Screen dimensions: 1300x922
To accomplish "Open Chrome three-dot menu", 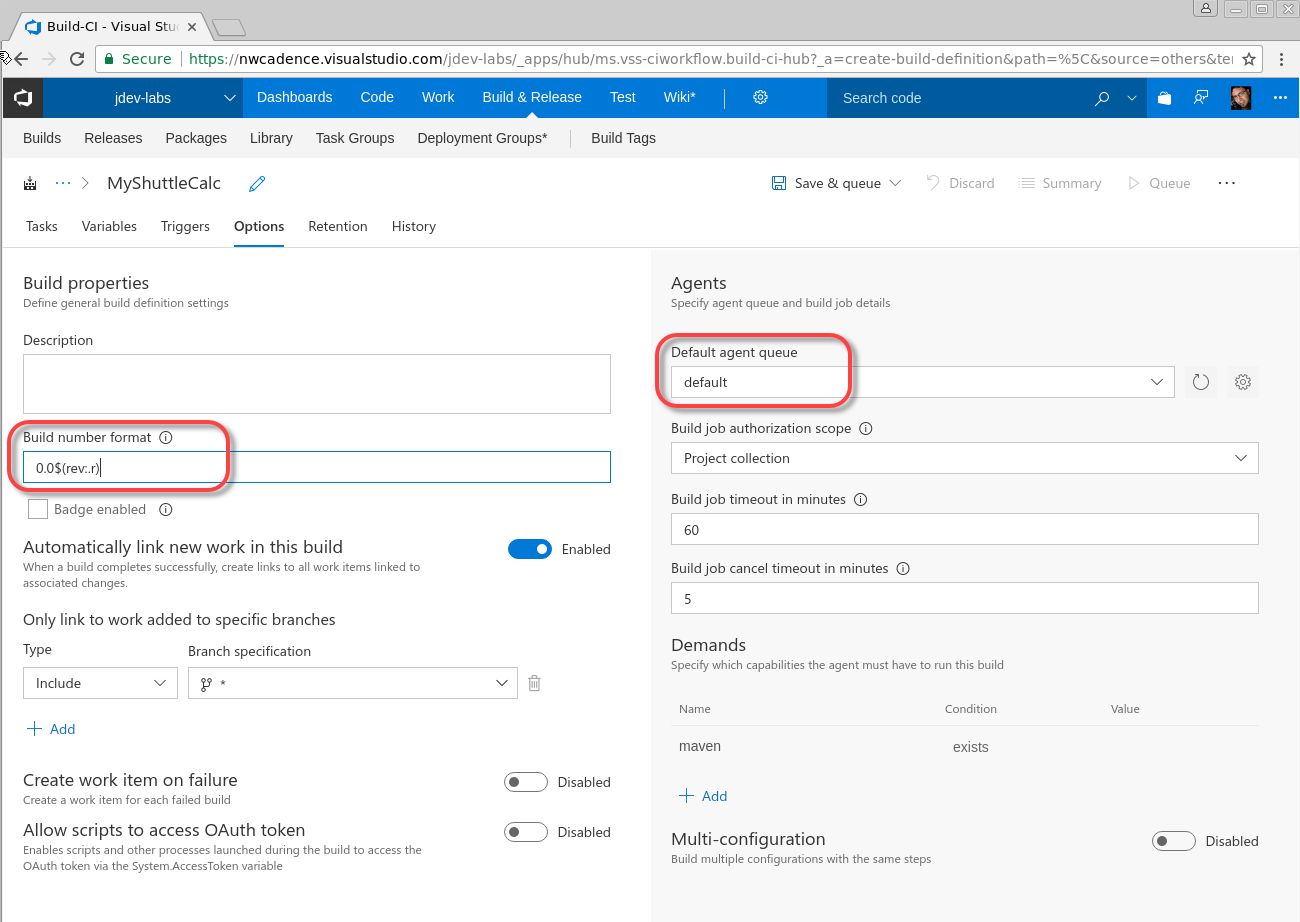I will [1281, 59].
